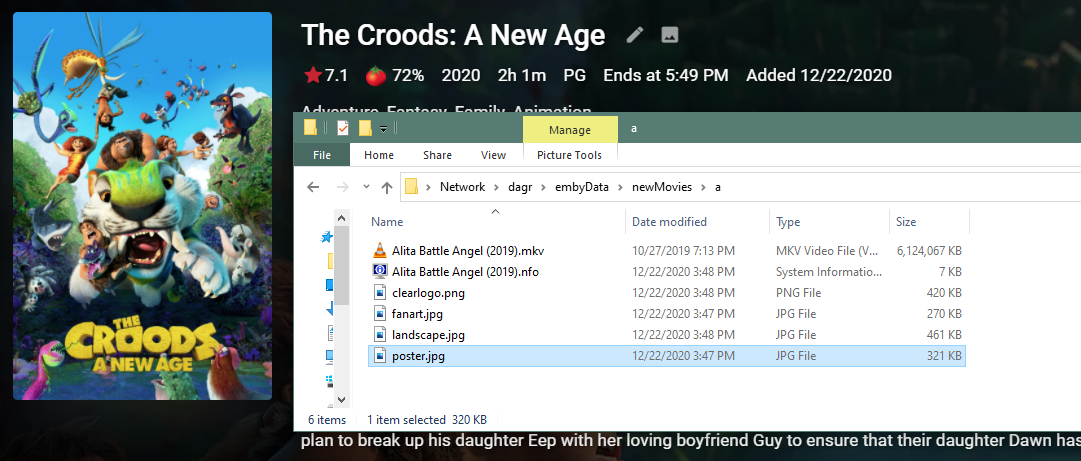
Task: Click the Alita Battle Angel nfo file icon
Action: tap(380, 271)
